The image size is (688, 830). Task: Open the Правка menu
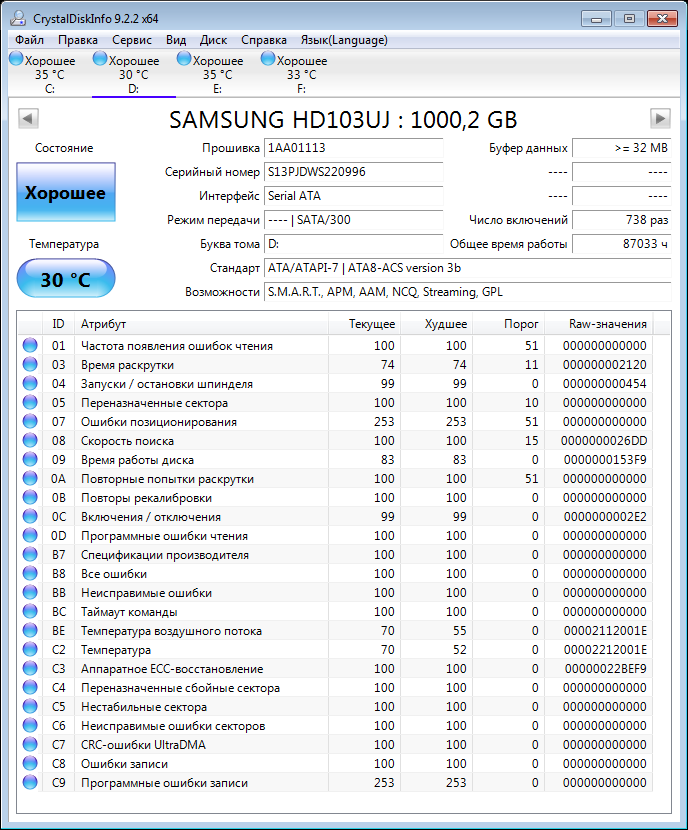coord(78,40)
